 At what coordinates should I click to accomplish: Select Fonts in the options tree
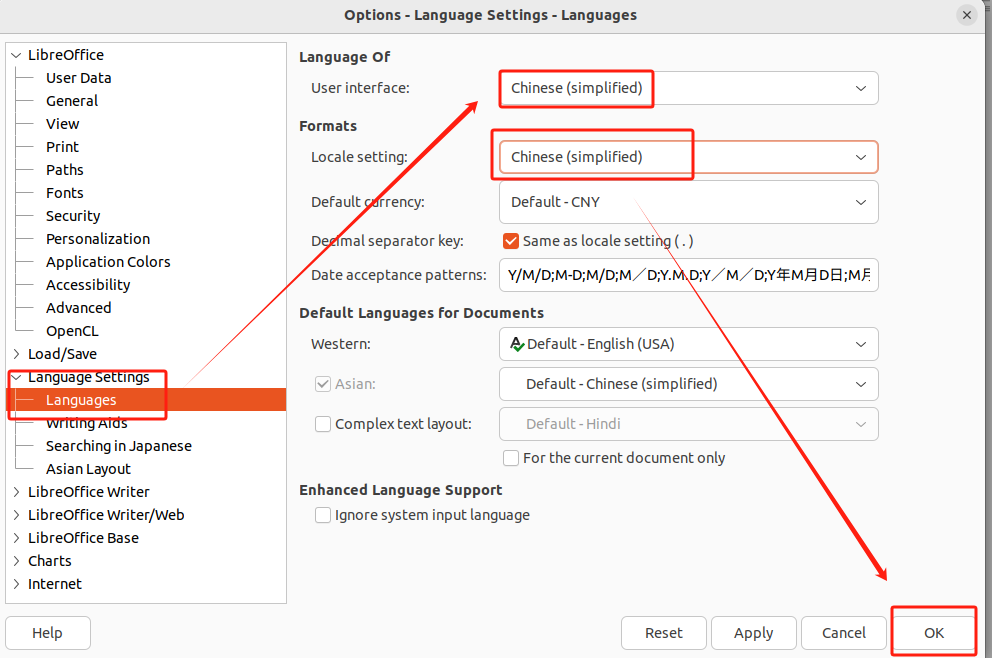click(x=65, y=193)
